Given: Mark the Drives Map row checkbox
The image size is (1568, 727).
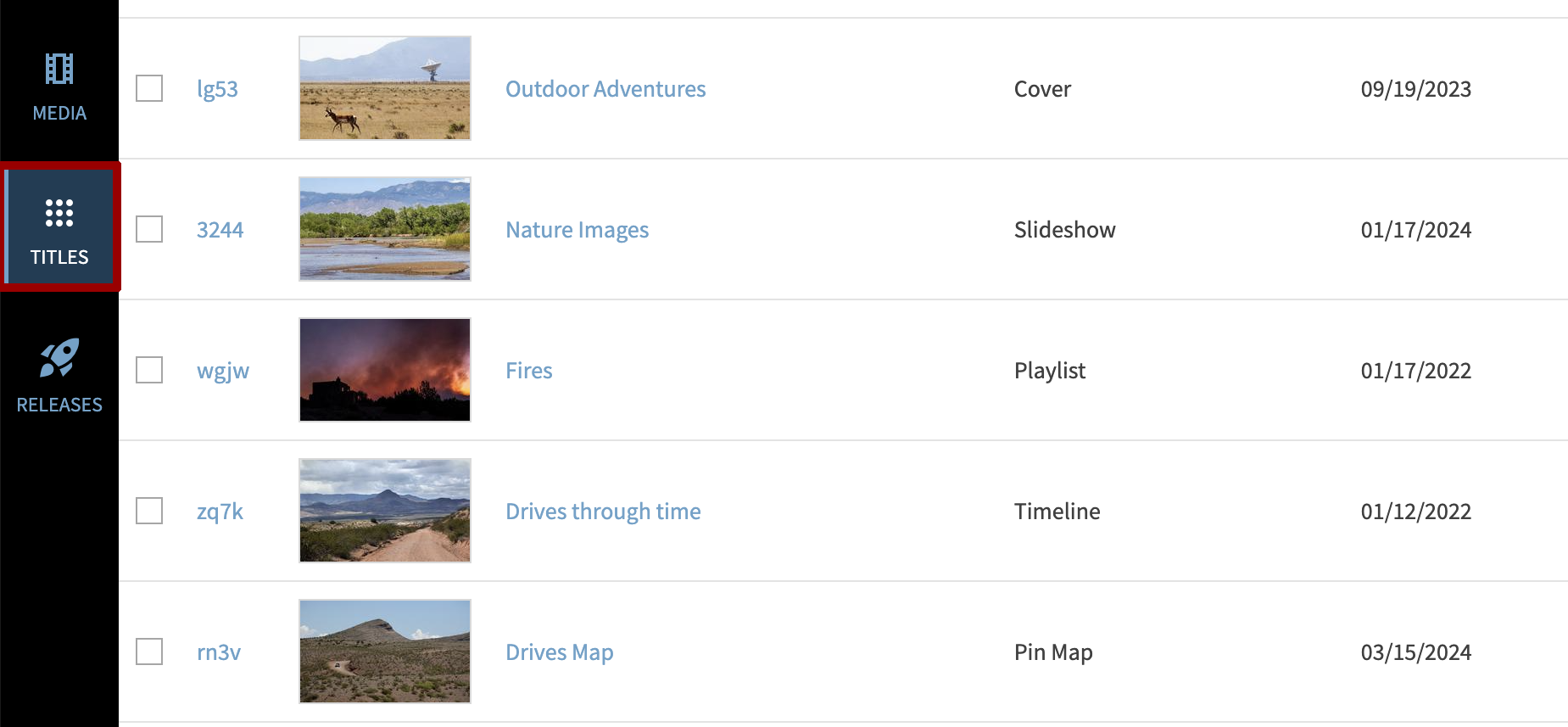Looking at the screenshot, I should [x=149, y=652].
